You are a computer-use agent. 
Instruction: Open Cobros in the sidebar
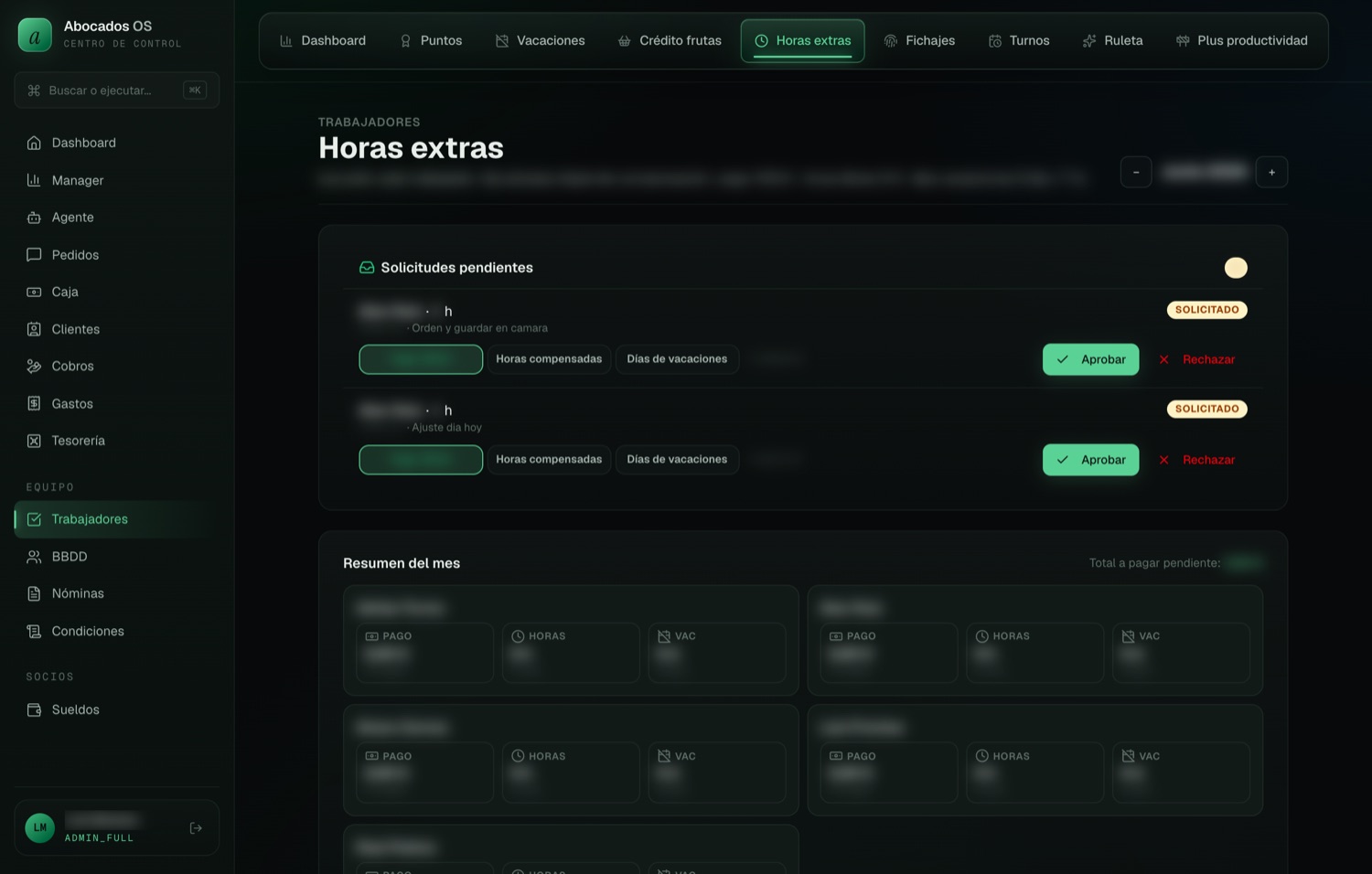tap(116, 366)
